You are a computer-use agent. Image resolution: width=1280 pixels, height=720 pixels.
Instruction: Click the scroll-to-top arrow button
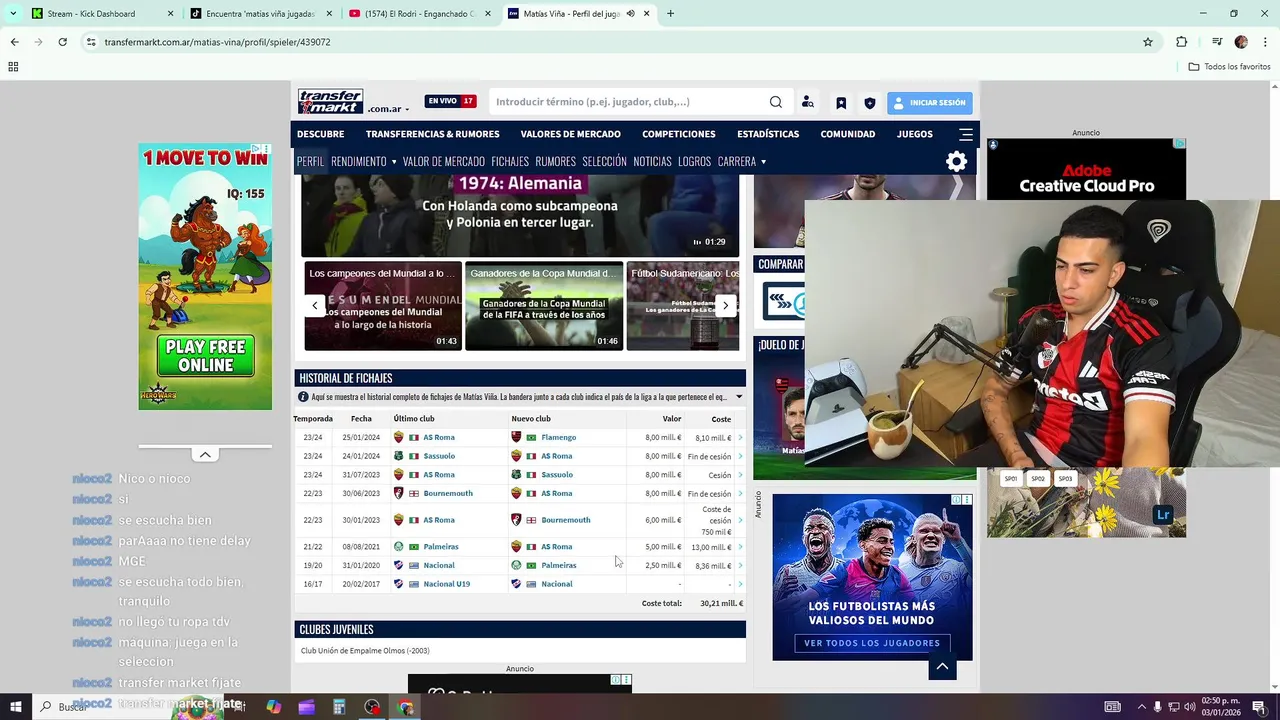(x=942, y=666)
